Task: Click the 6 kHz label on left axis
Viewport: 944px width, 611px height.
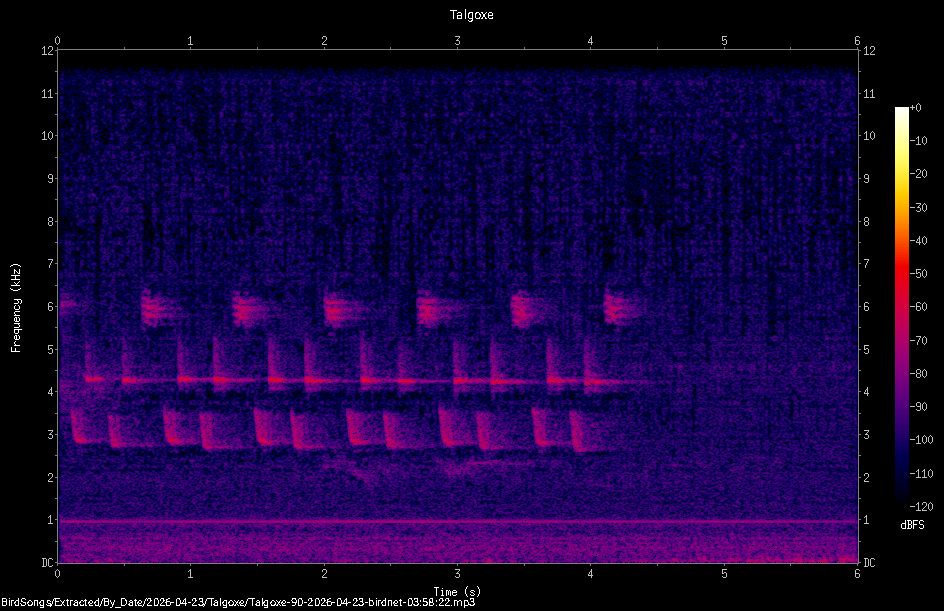Action: point(50,306)
